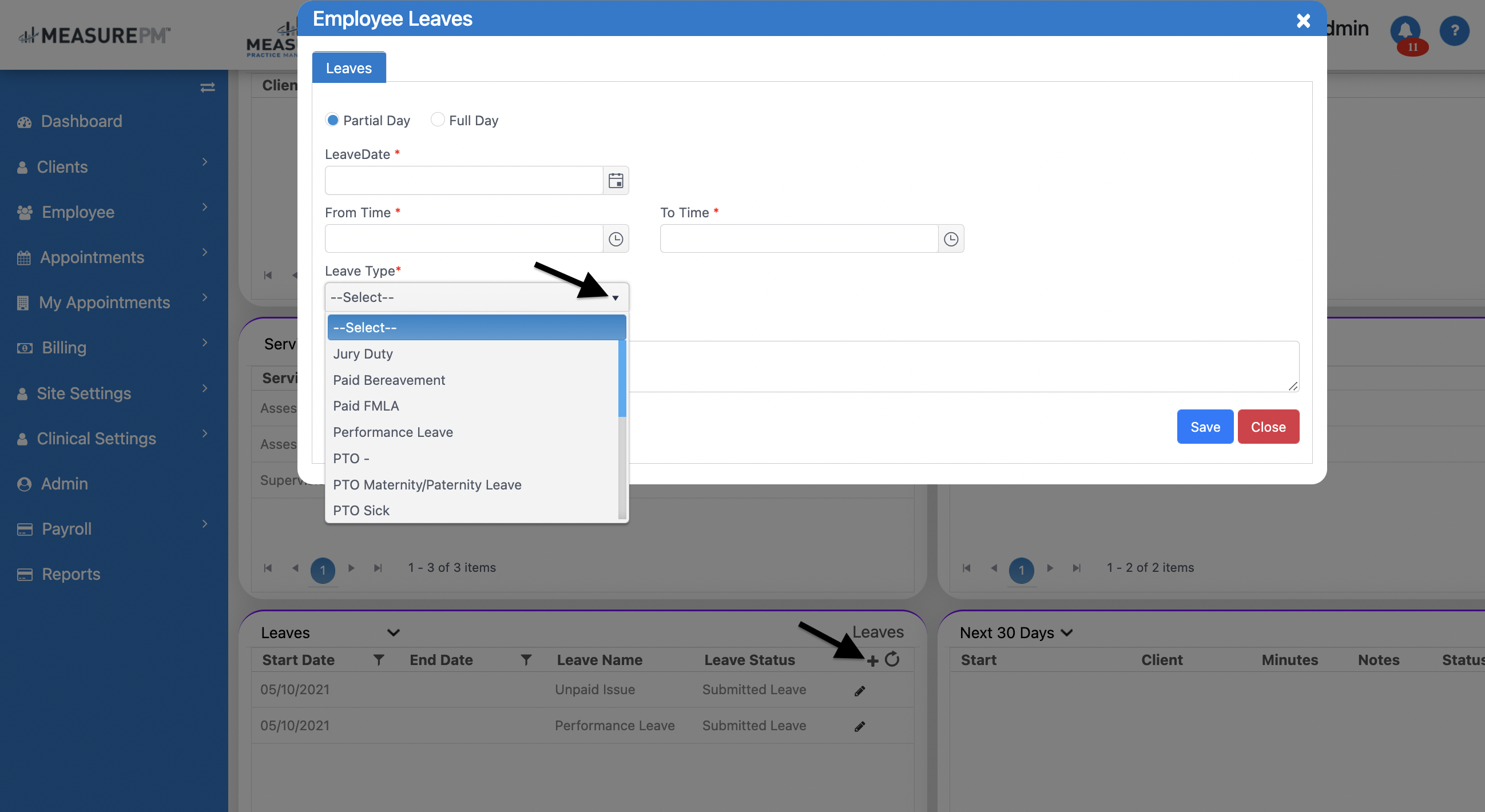Open the To Time clock picker
This screenshot has width=1485, height=812.
point(950,239)
